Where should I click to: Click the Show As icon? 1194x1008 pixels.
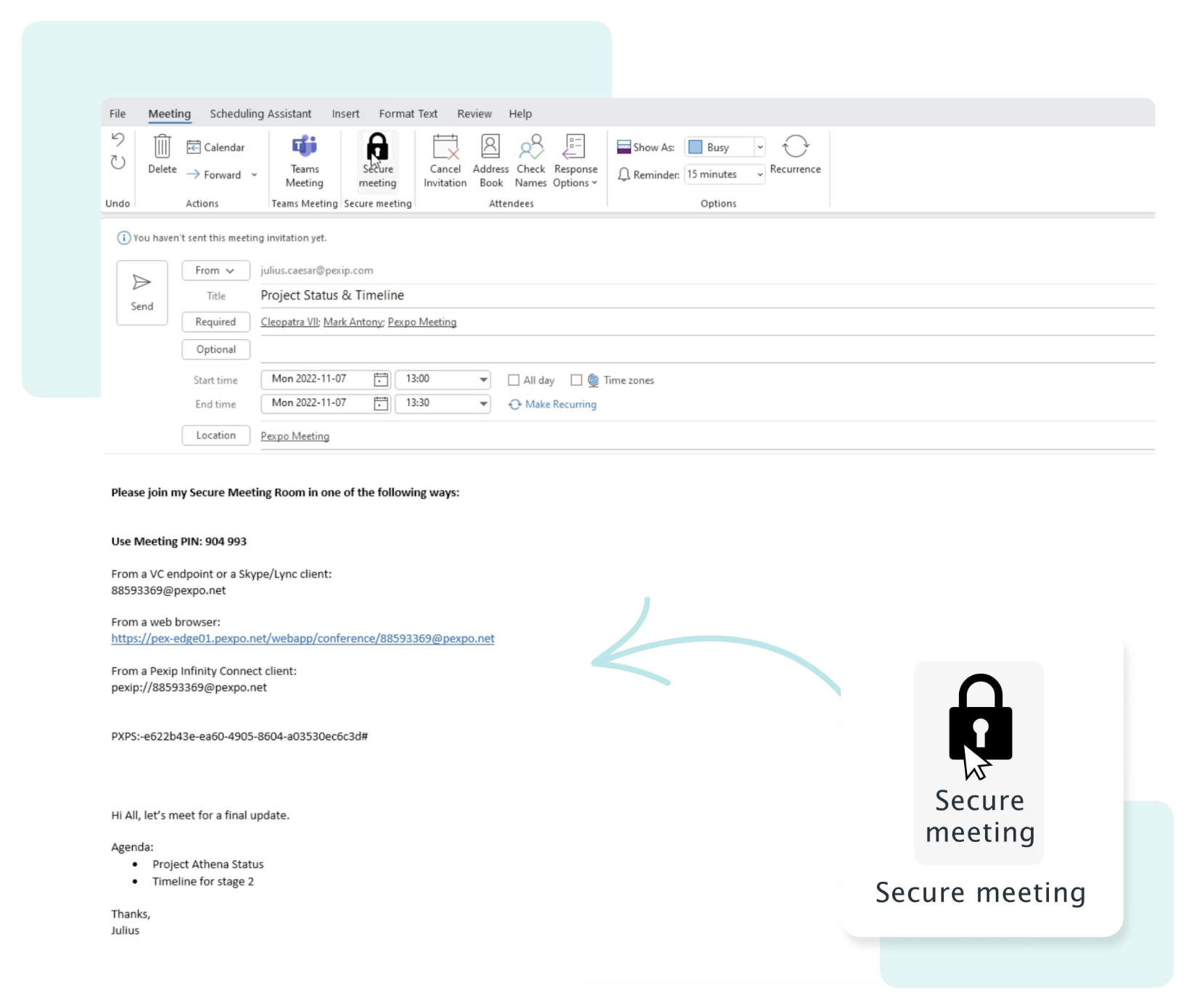click(624, 147)
